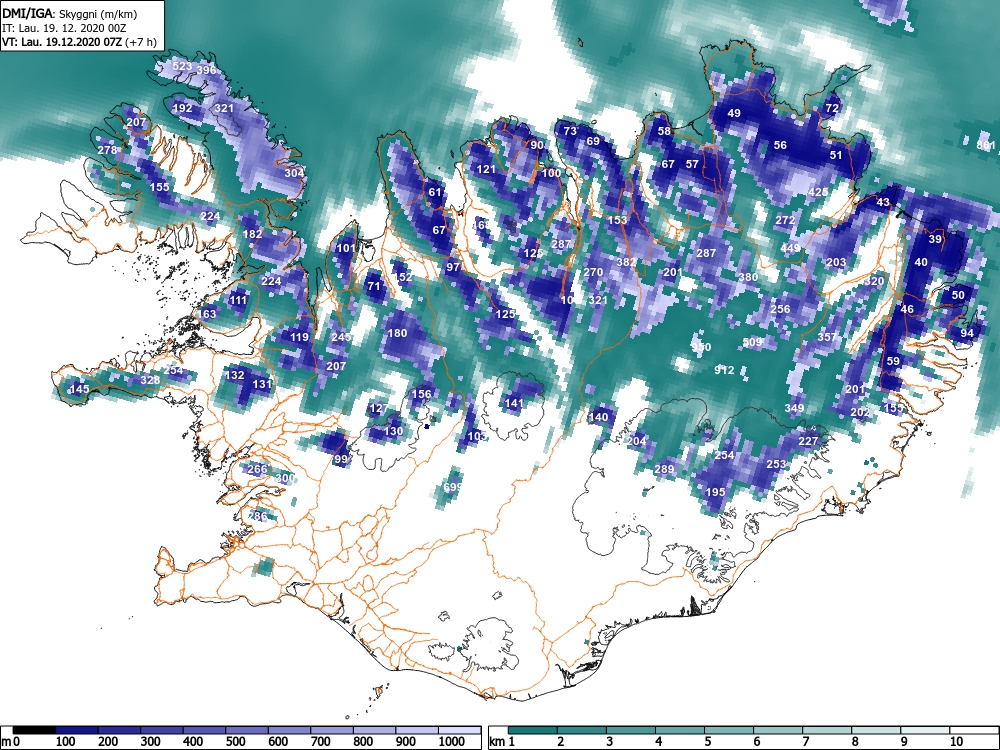Image resolution: width=1000 pixels, height=750 pixels.
Task: Click the black 0–100 m legend swatch
Action: 34,730
